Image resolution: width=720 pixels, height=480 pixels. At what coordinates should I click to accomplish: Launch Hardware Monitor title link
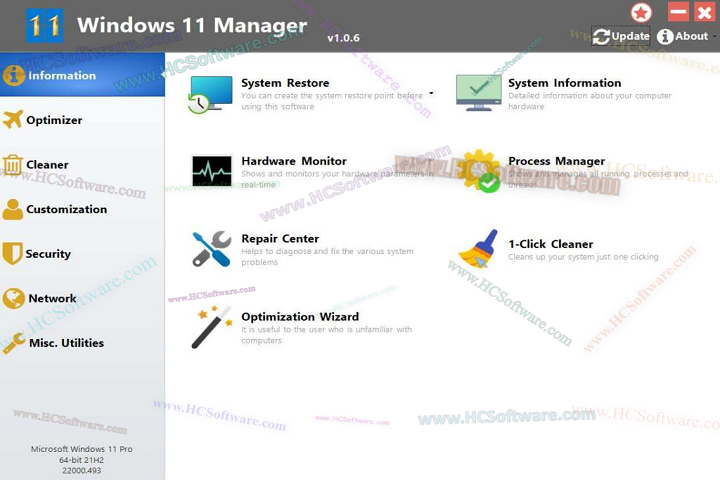point(294,161)
